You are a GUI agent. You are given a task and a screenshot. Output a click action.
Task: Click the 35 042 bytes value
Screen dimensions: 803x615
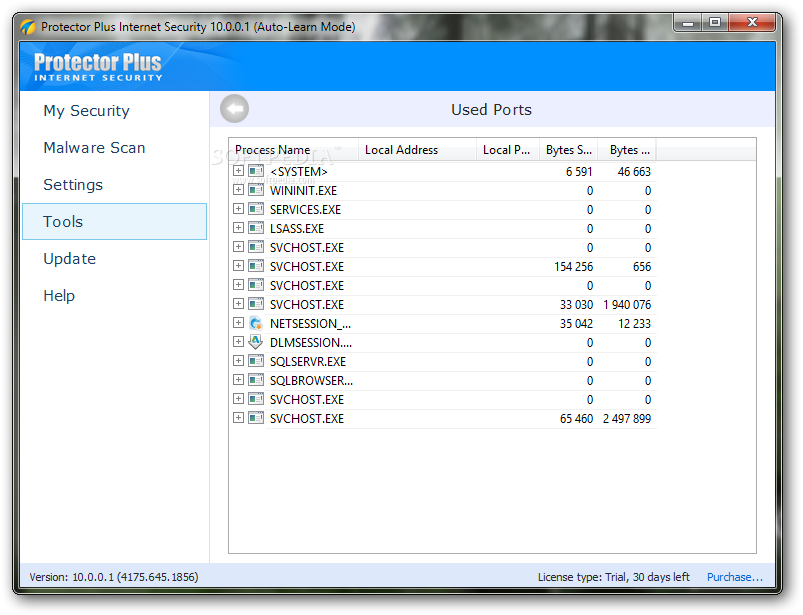(576, 324)
